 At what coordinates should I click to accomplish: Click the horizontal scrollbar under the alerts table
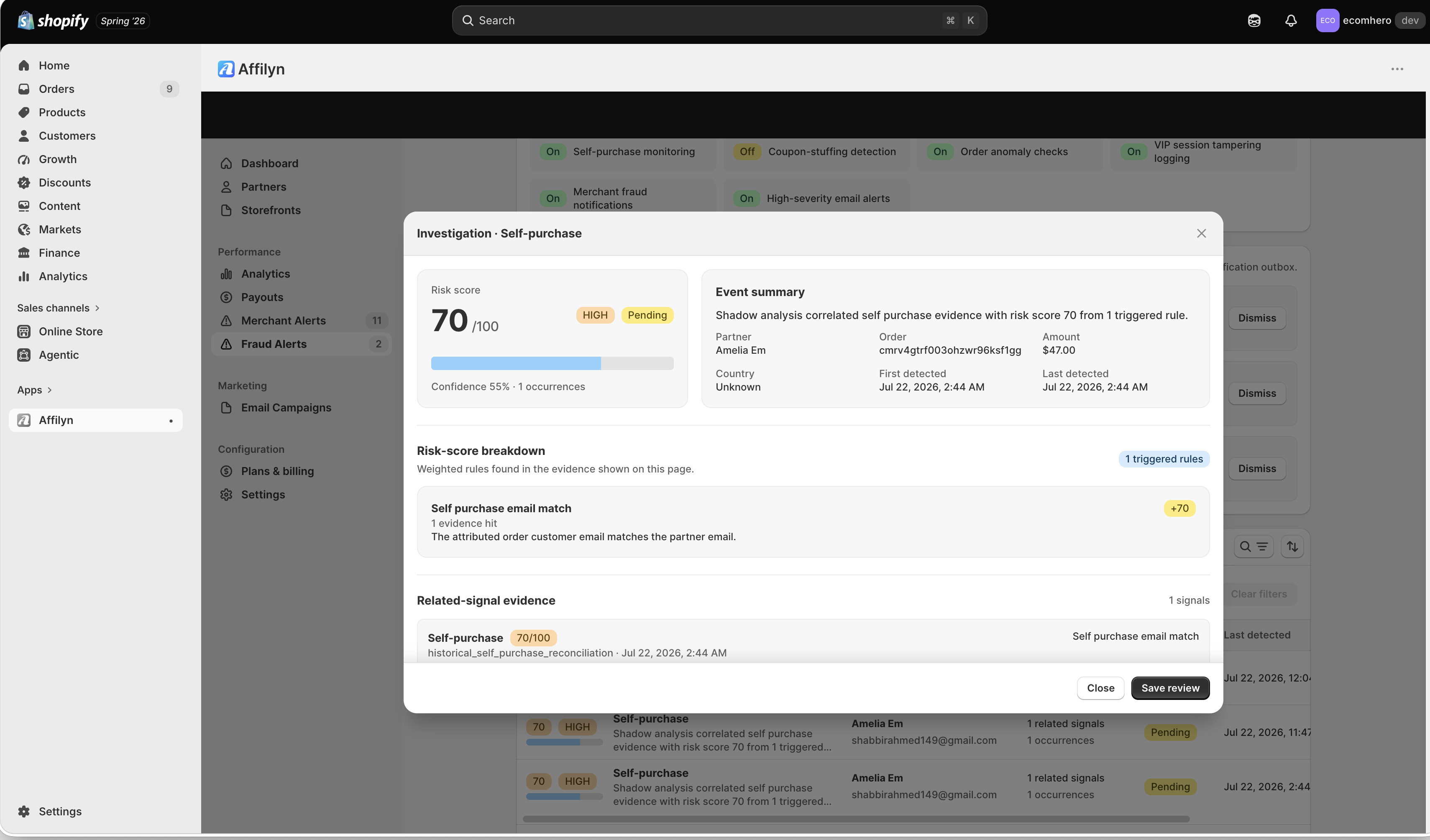click(x=856, y=819)
